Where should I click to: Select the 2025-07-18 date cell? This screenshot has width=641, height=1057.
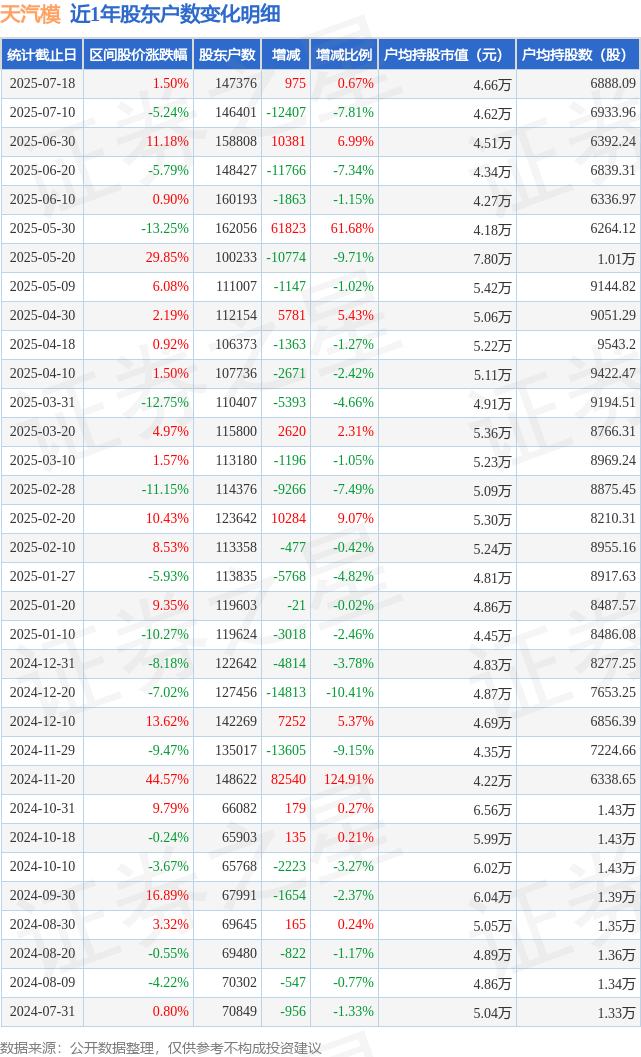pyautogui.click(x=42, y=84)
